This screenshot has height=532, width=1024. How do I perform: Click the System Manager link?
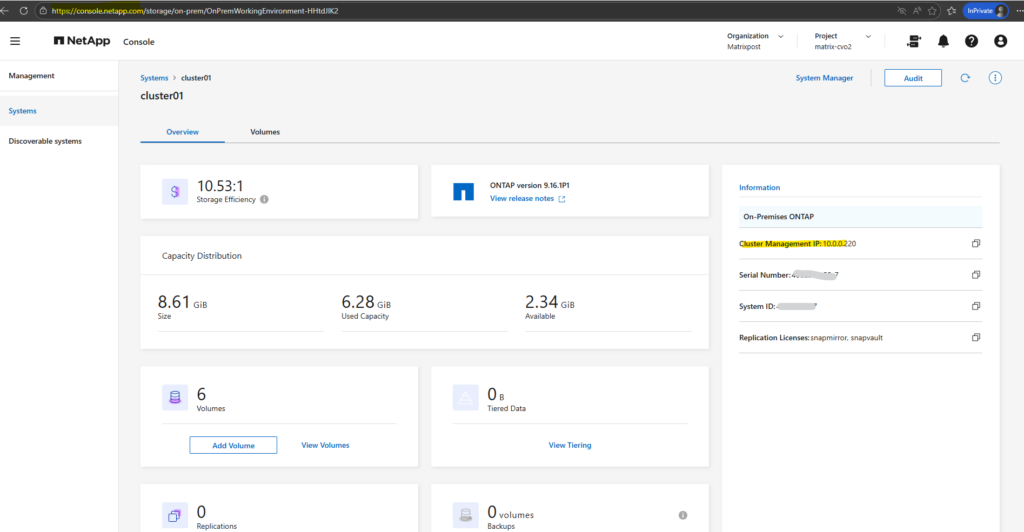824,78
